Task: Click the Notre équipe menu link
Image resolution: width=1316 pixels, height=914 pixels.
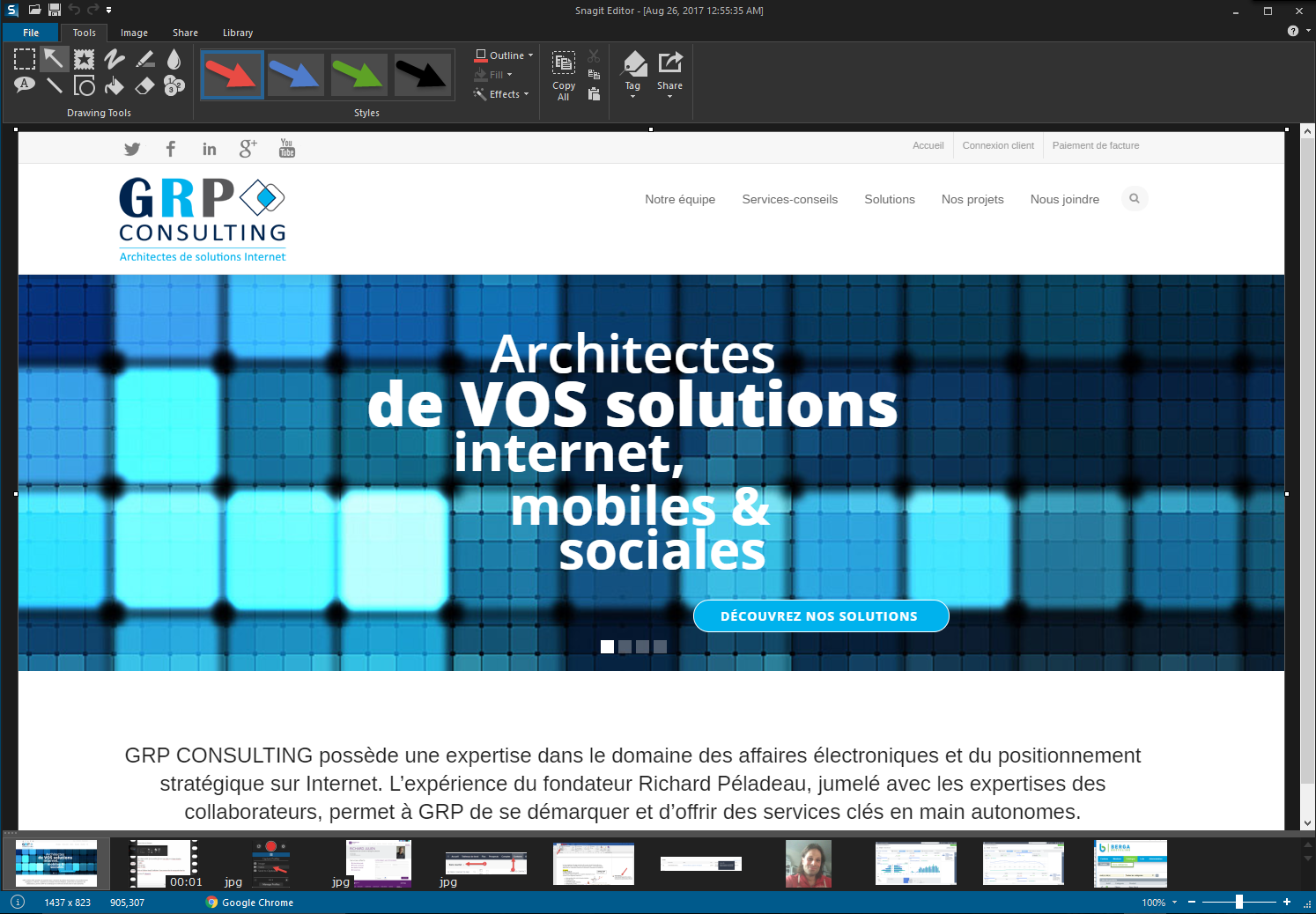Action: pyautogui.click(x=680, y=199)
